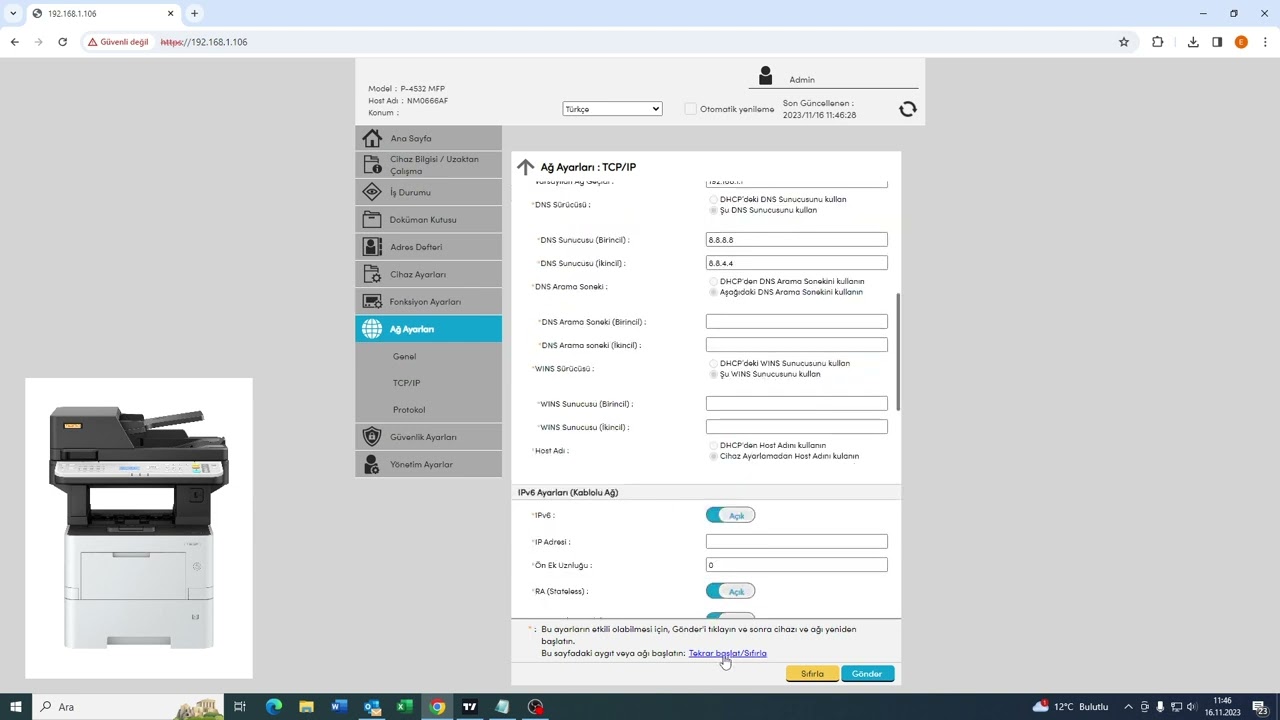Click the TCP/IP settings panel scrollbar
Image resolution: width=1280 pixels, height=720 pixels.
coord(898,352)
